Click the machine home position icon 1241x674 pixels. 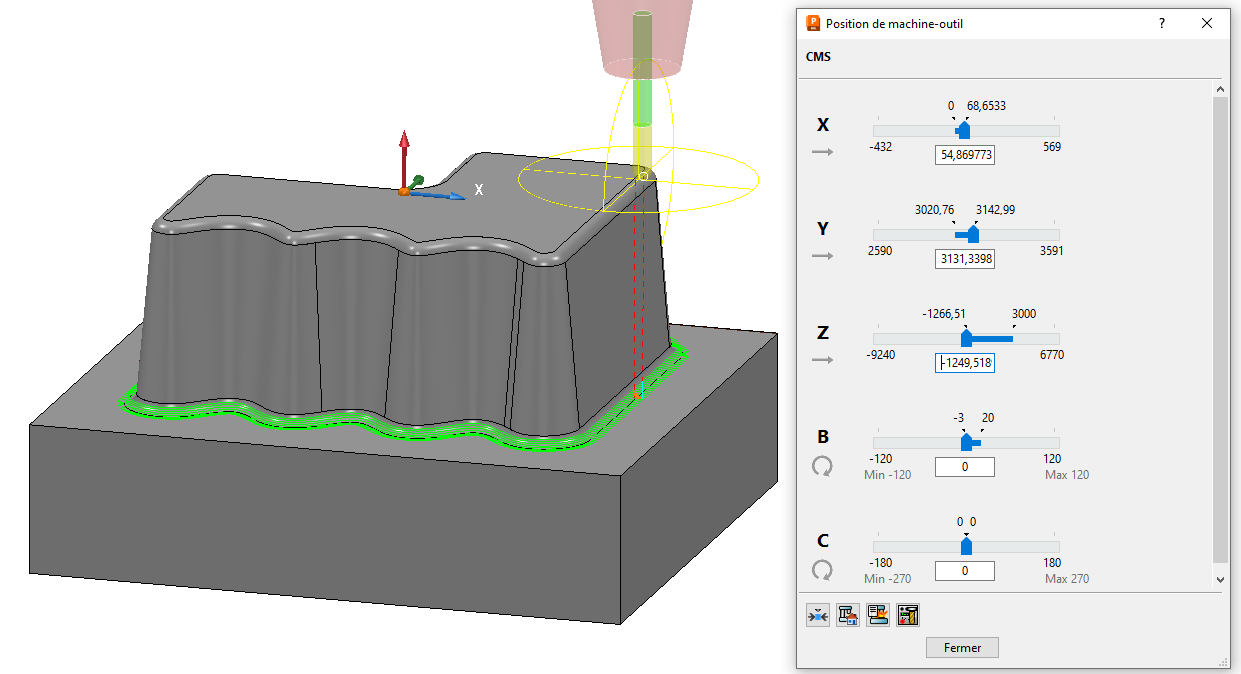[848, 616]
